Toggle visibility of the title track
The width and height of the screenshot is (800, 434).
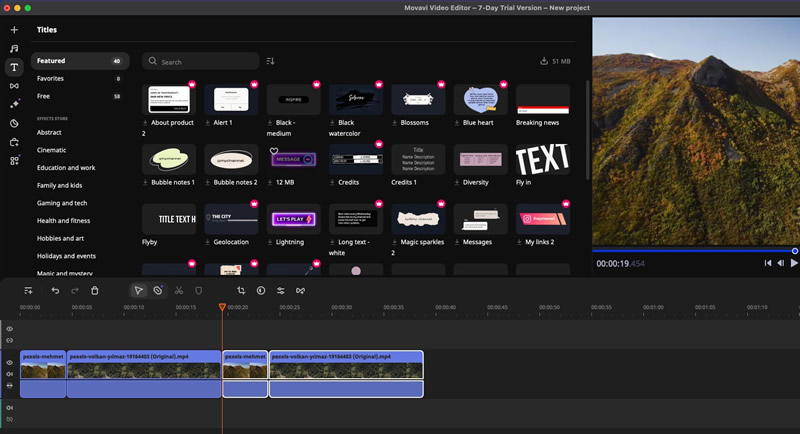point(10,329)
